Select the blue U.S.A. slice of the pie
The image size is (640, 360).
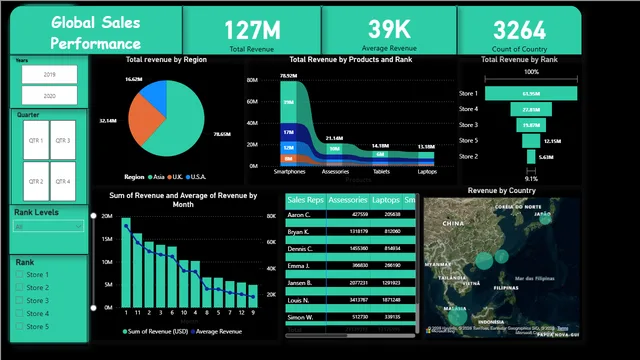156,95
